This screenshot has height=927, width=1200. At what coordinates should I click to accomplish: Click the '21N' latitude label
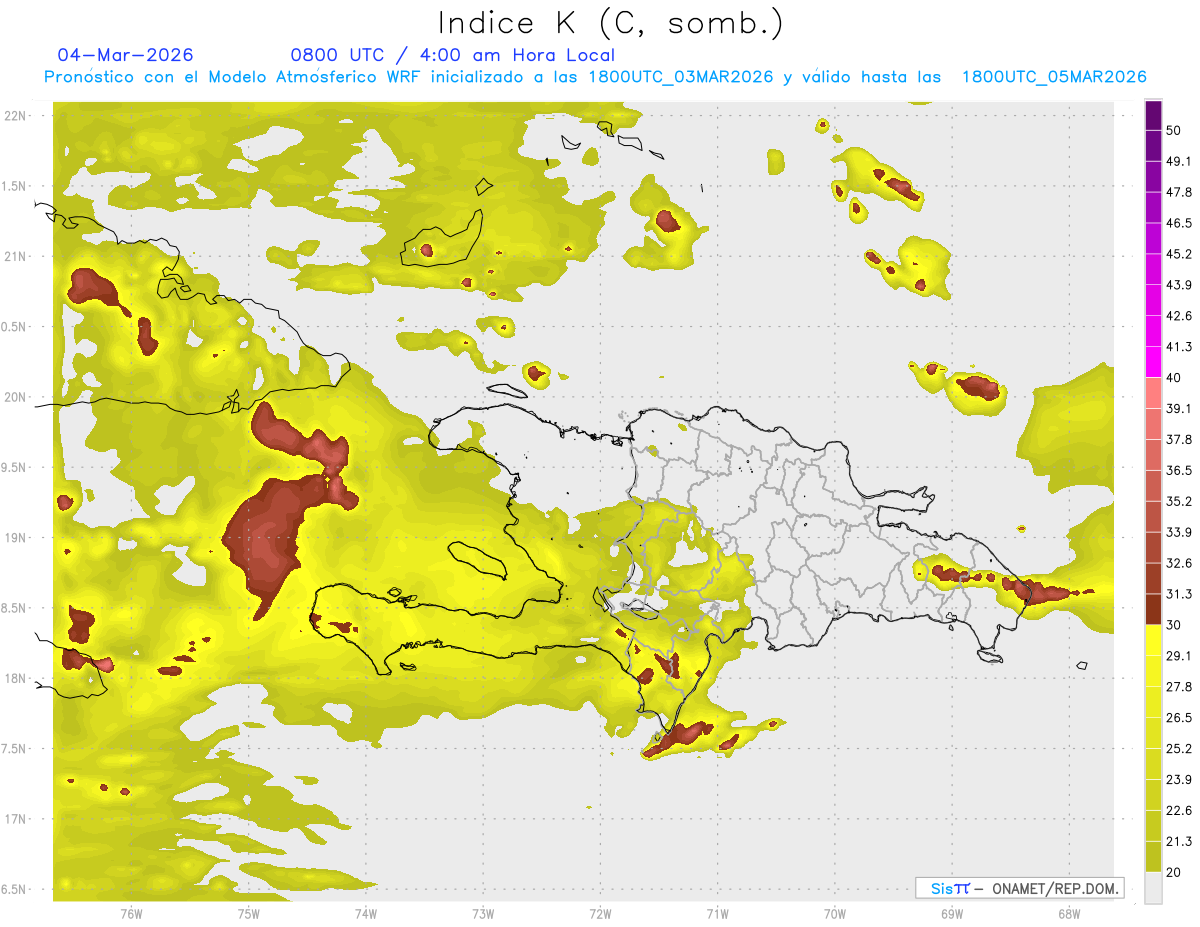pos(16,257)
